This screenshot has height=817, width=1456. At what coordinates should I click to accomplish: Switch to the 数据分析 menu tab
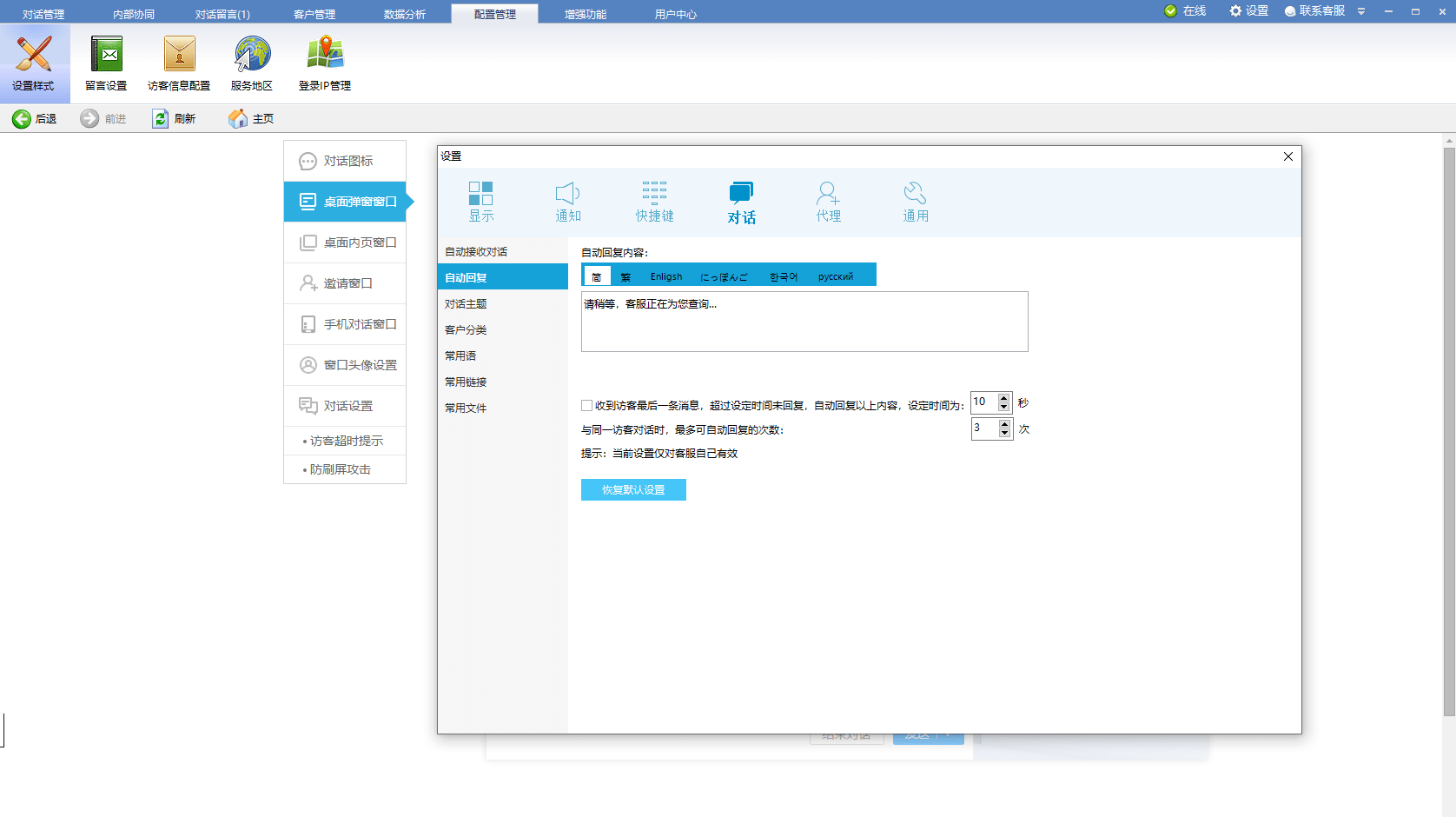click(x=405, y=14)
